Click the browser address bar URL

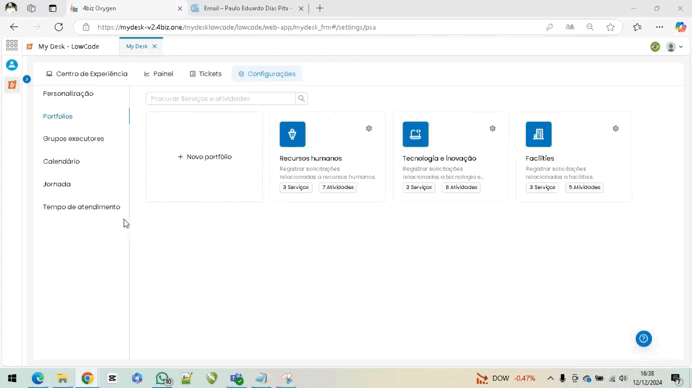[x=237, y=27]
